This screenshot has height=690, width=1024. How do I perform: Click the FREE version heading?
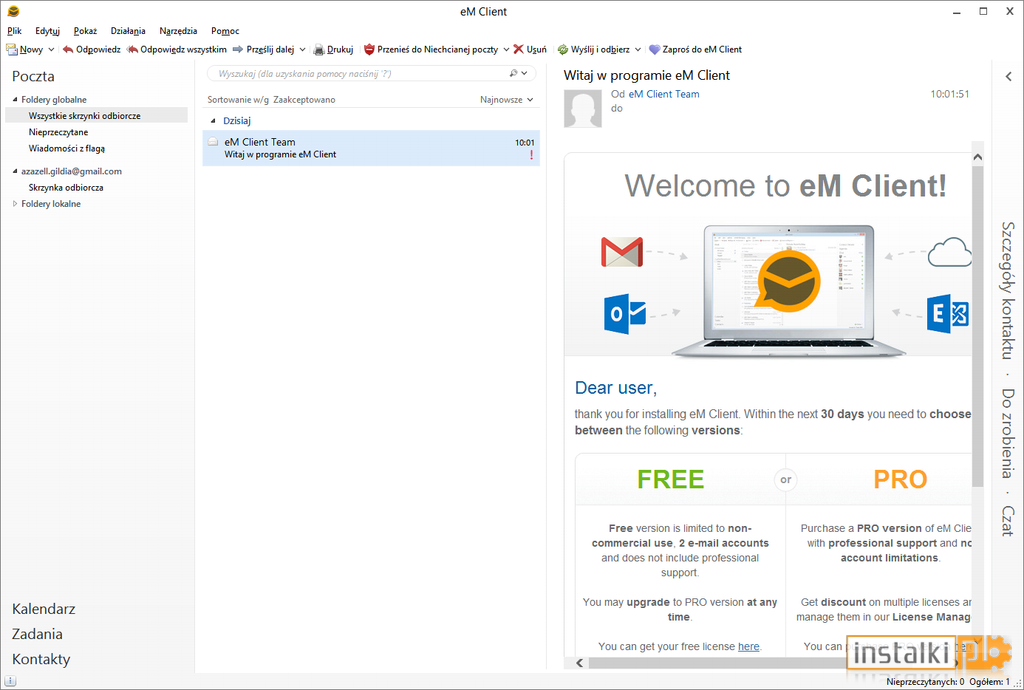pos(670,479)
